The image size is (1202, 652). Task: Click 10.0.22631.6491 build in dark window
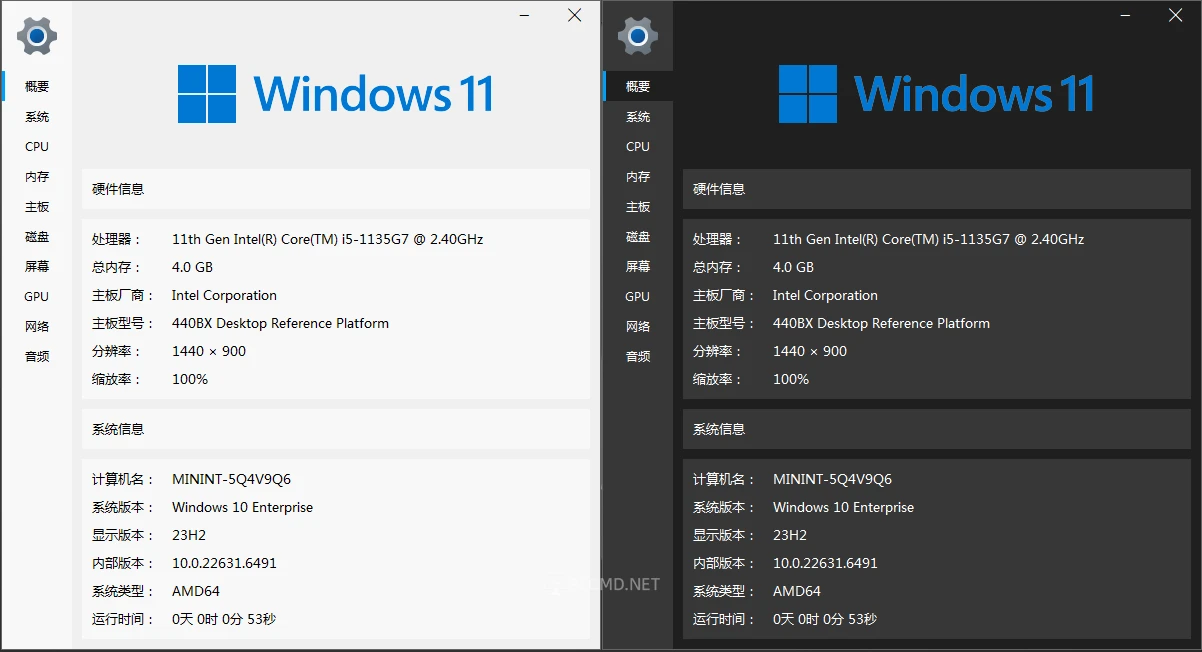tap(825, 564)
